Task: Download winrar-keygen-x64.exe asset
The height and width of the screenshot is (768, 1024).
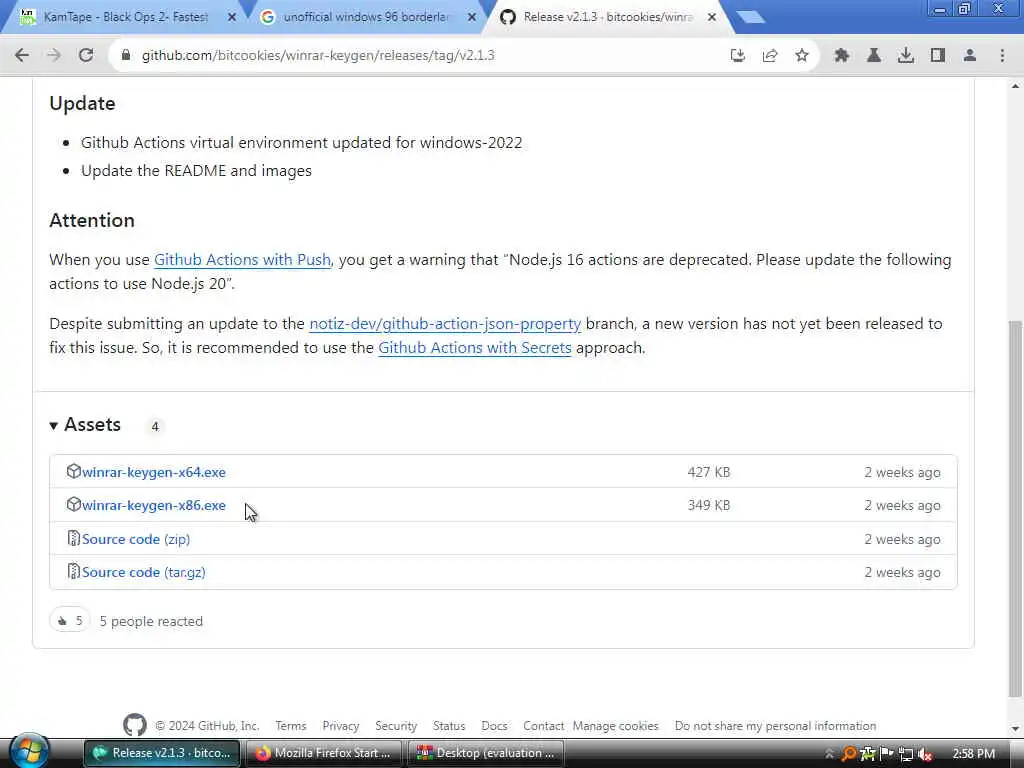Action: [x=153, y=472]
